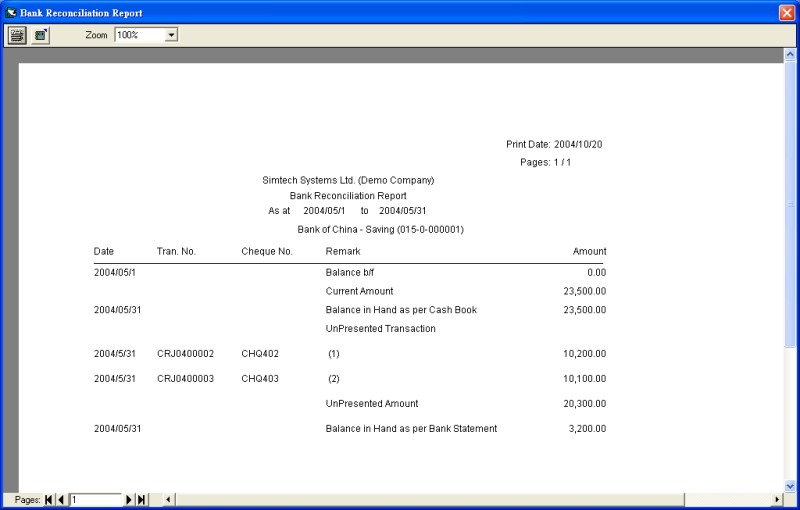Close the Bank Reconciliation Report window
The image size is (800, 510).
pos(787,13)
